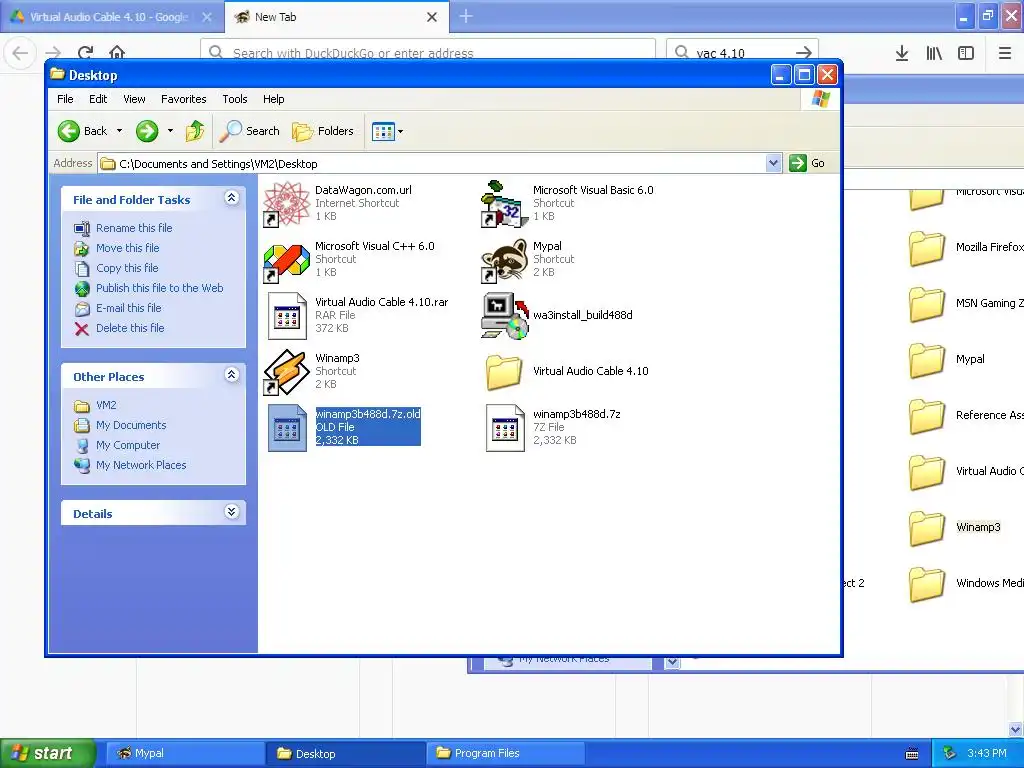Open My Documents in Other Places
This screenshot has height=768, width=1024.
click(x=131, y=425)
